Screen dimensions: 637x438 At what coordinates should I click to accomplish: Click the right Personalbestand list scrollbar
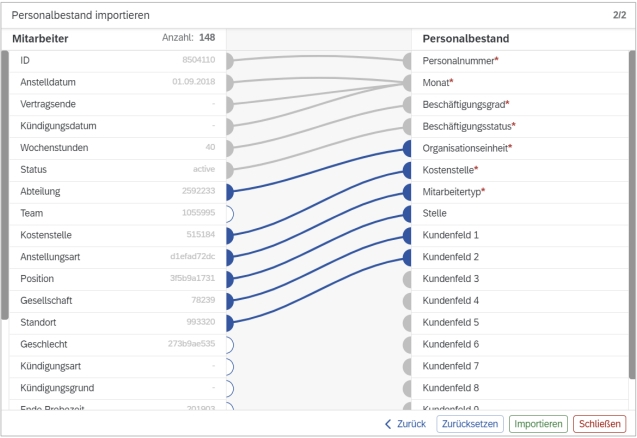click(631, 214)
